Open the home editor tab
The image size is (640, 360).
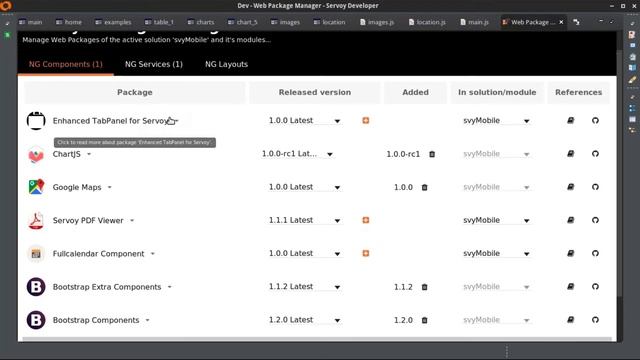69,22
